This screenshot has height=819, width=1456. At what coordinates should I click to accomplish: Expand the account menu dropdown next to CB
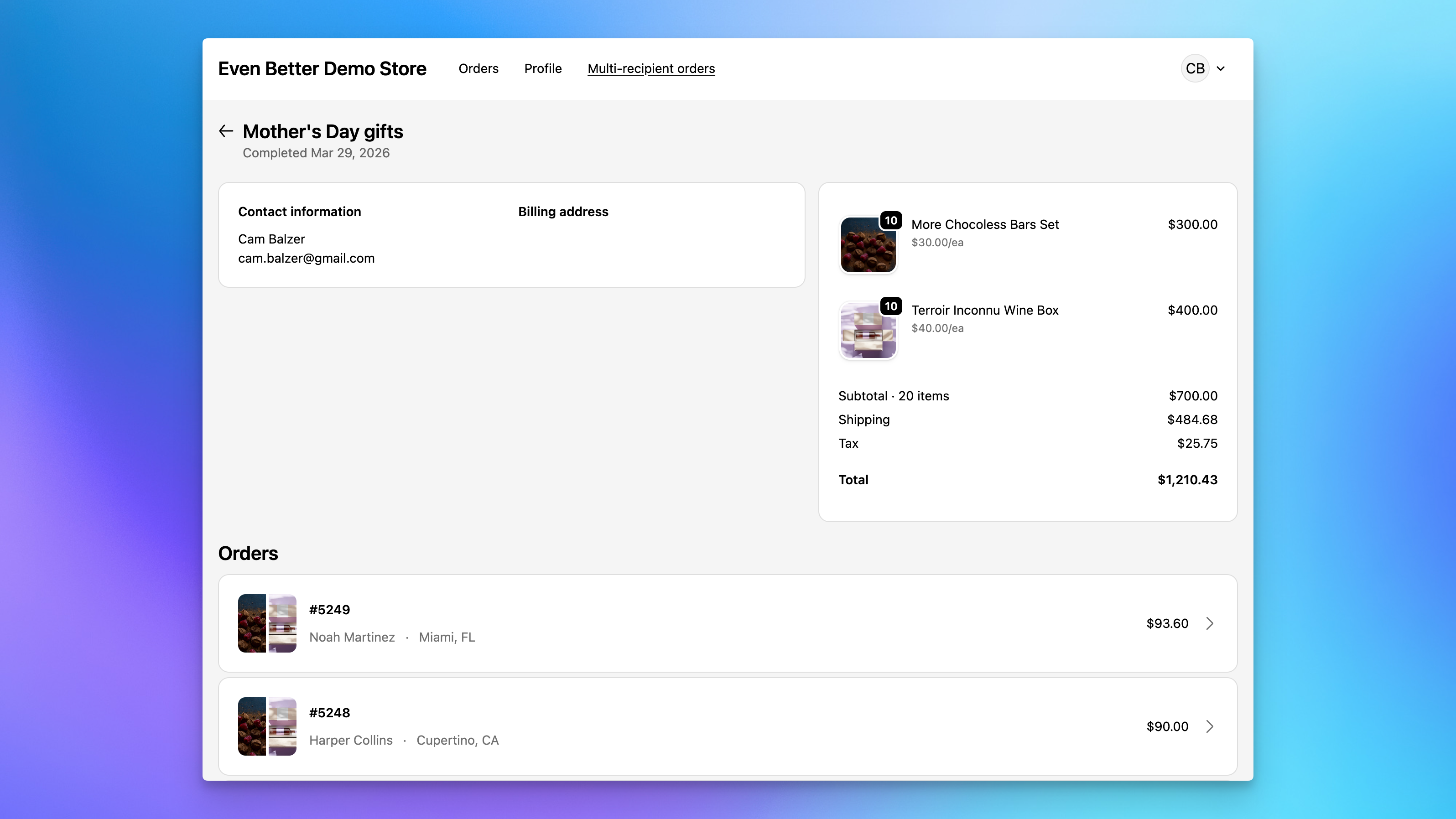1221,68
